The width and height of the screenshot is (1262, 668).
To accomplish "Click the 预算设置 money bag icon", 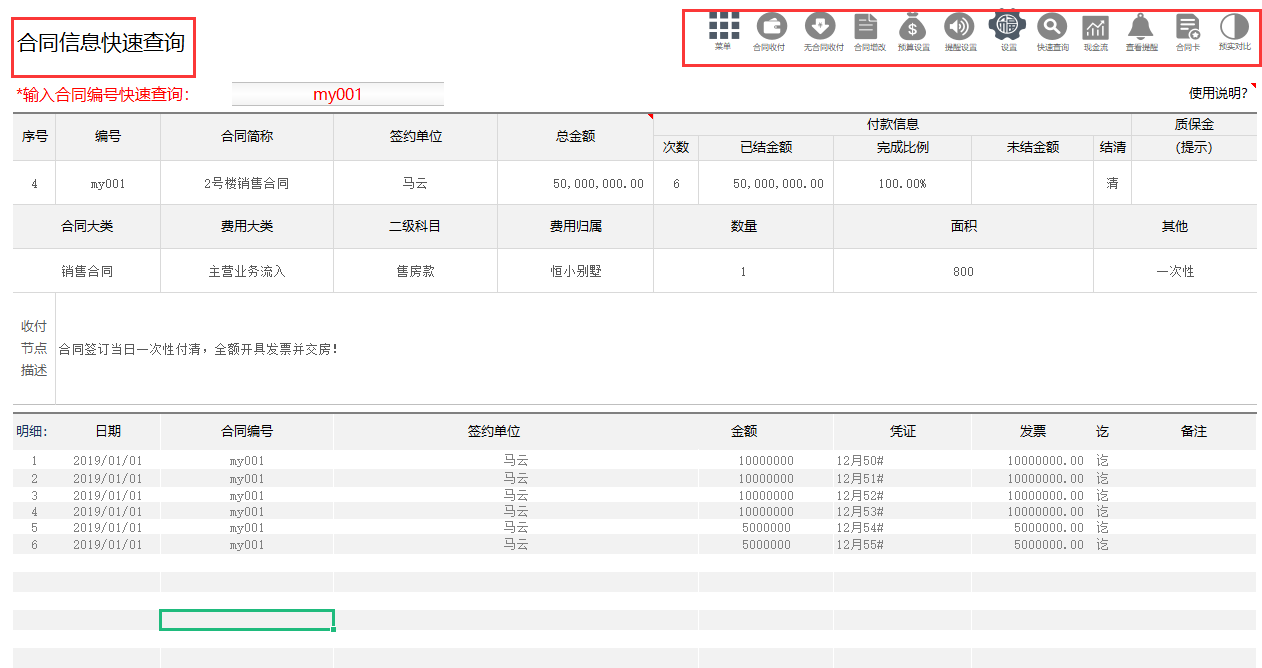I will [912, 28].
